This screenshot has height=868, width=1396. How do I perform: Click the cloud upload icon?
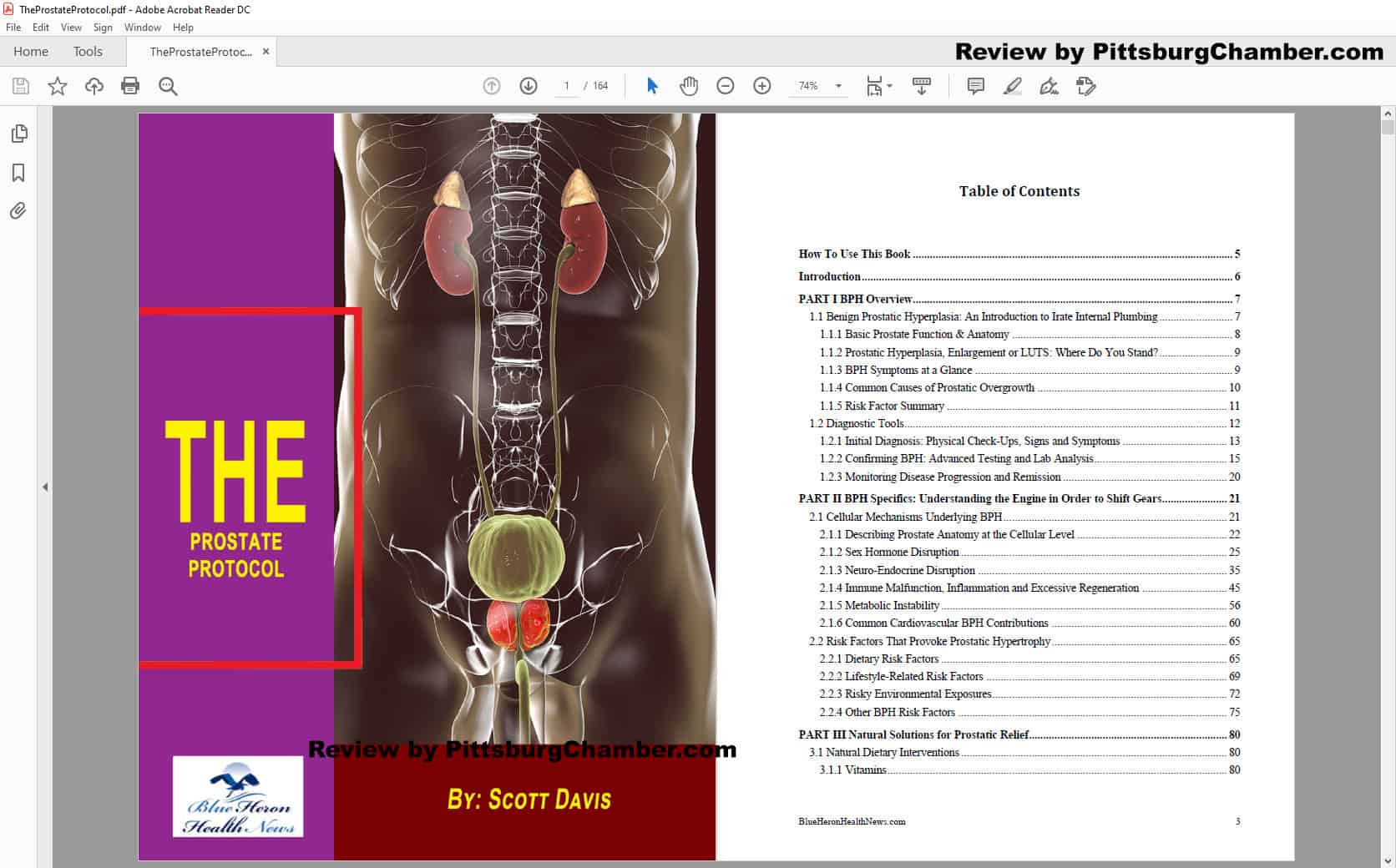[94, 86]
